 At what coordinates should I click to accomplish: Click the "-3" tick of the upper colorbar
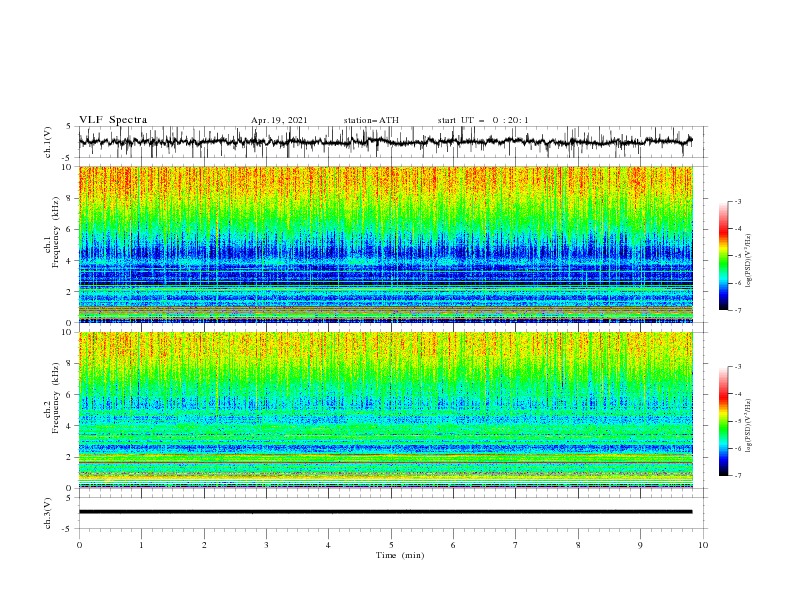point(737,202)
